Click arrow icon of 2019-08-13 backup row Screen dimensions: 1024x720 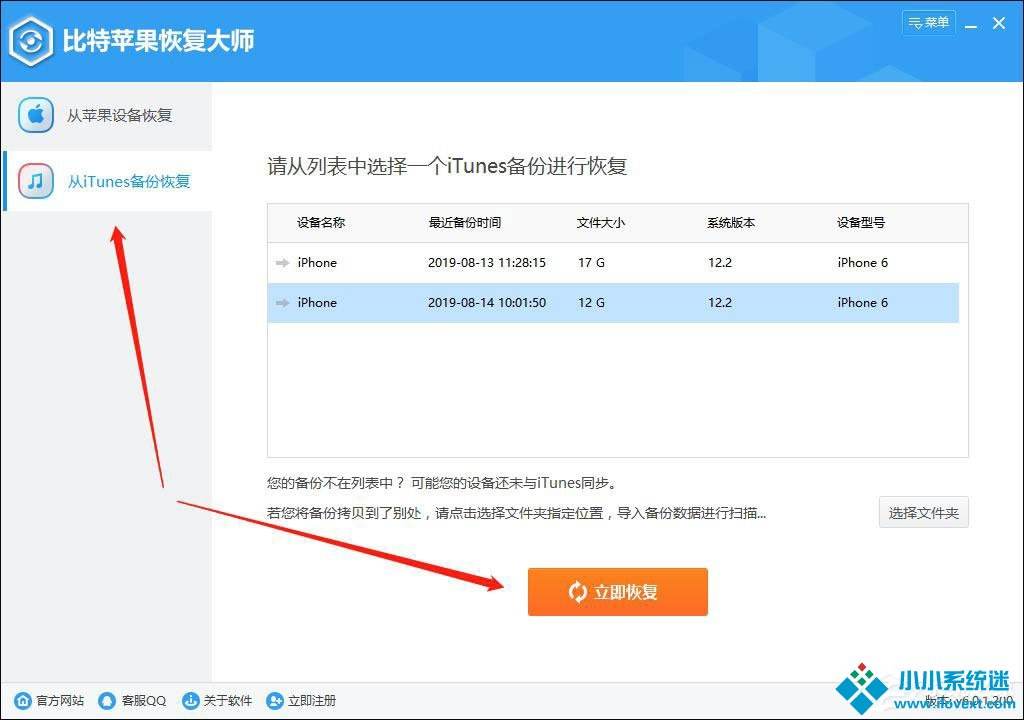tap(282, 263)
